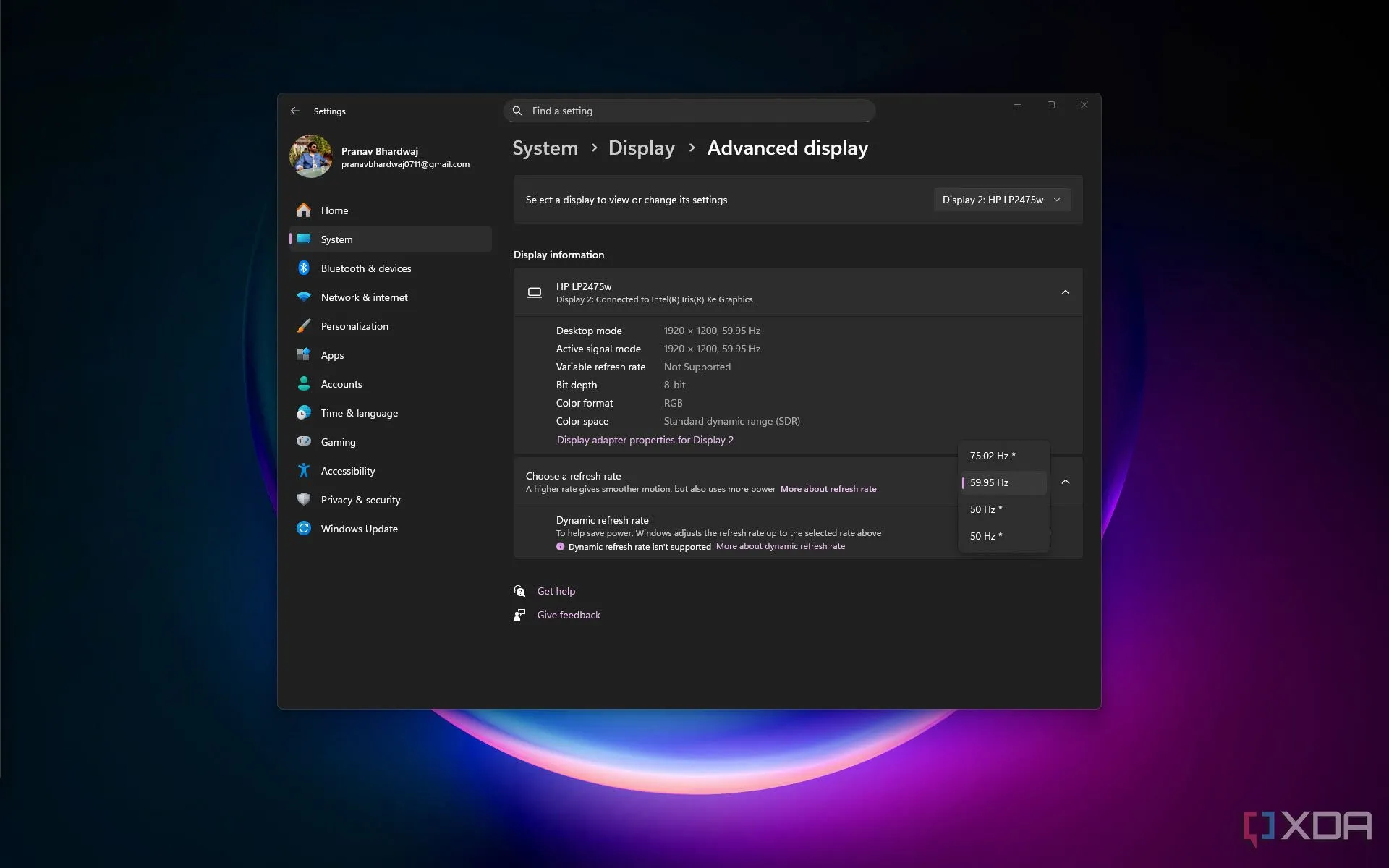Image resolution: width=1389 pixels, height=868 pixels.
Task: Click System in the breadcrumb
Action: (x=545, y=148)
